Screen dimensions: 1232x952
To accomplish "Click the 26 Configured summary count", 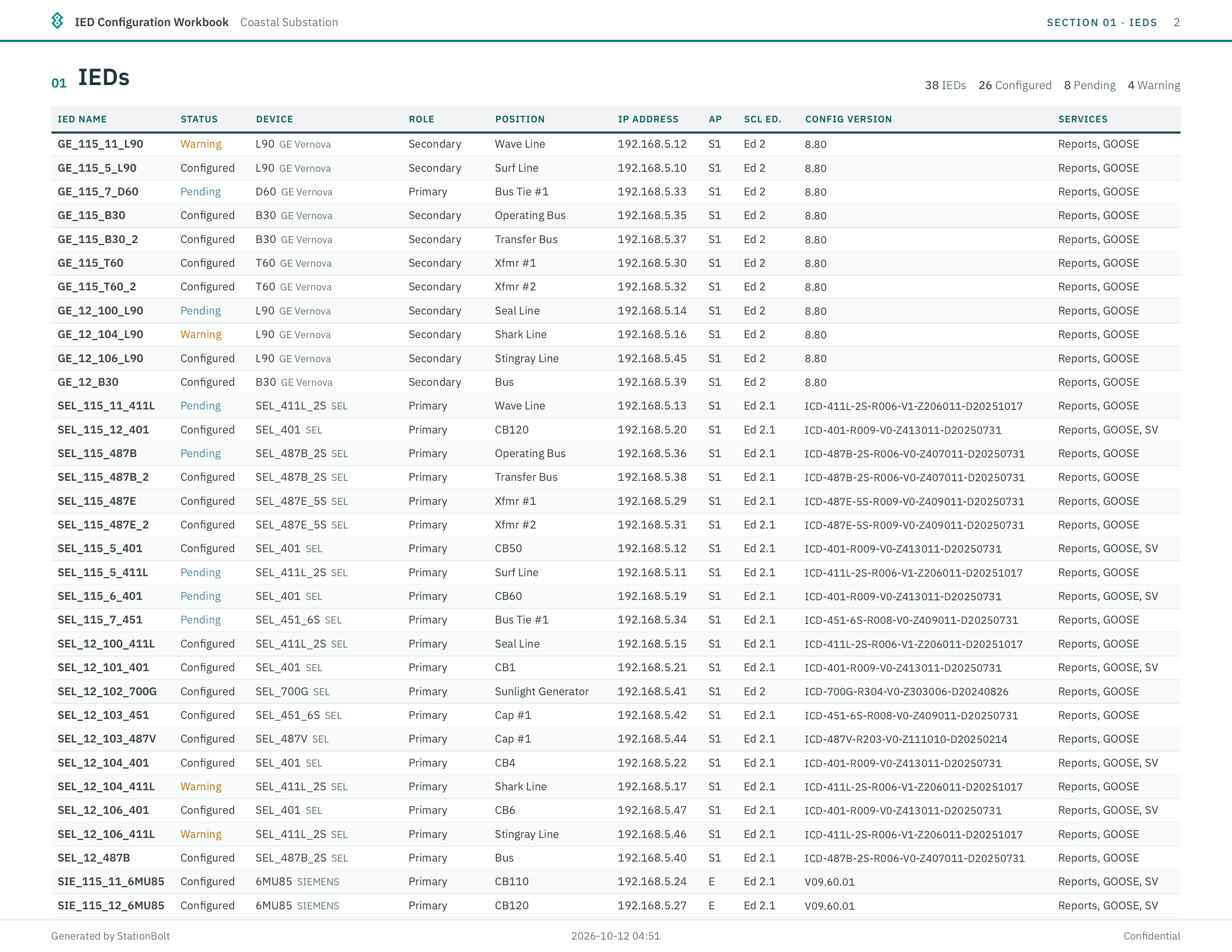I will 1015,85.
